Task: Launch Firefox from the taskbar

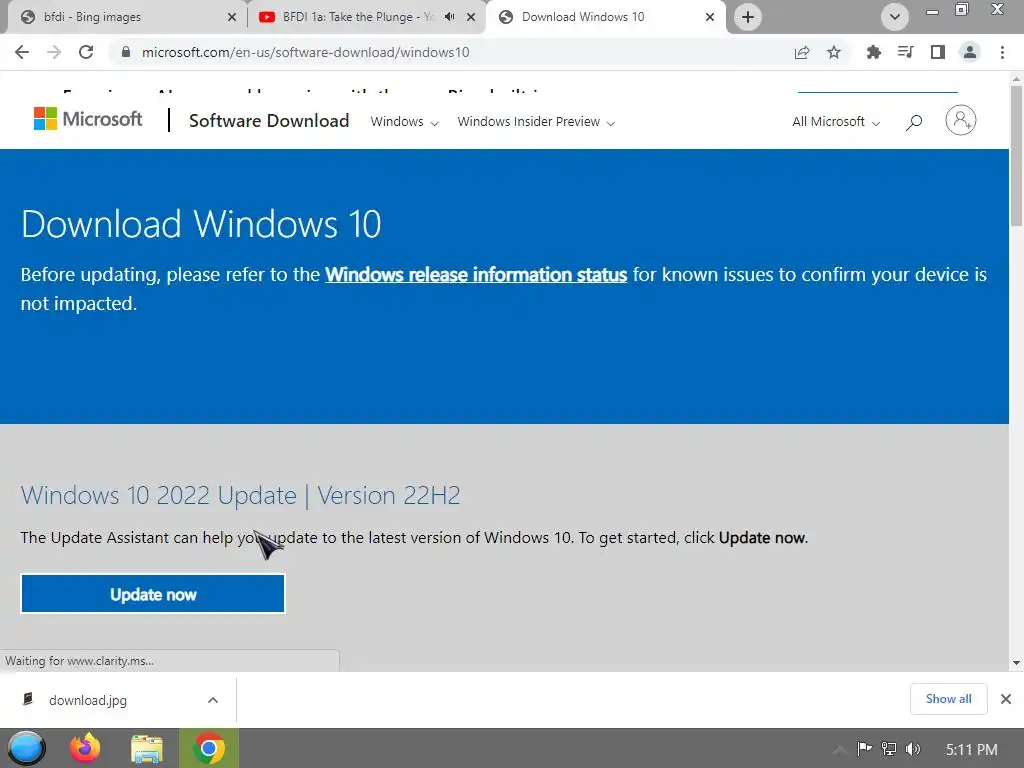Action: tap(85, 748)
